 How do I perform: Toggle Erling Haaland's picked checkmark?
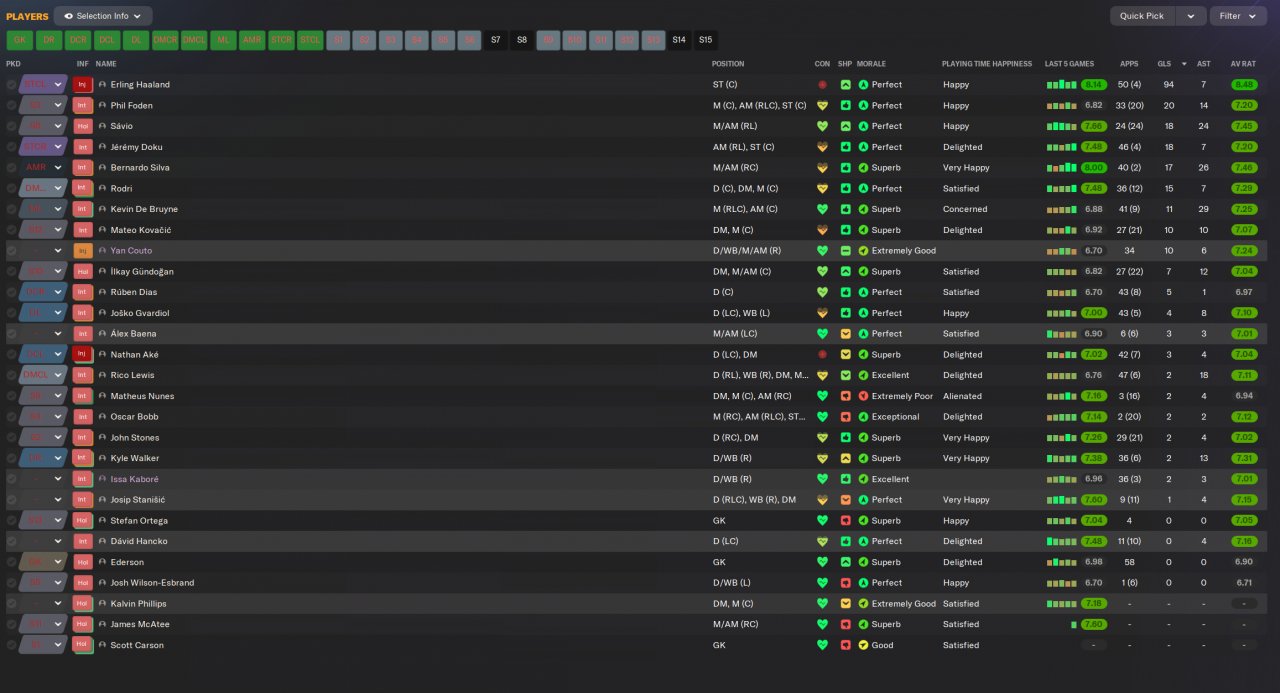tap(11, 85)
